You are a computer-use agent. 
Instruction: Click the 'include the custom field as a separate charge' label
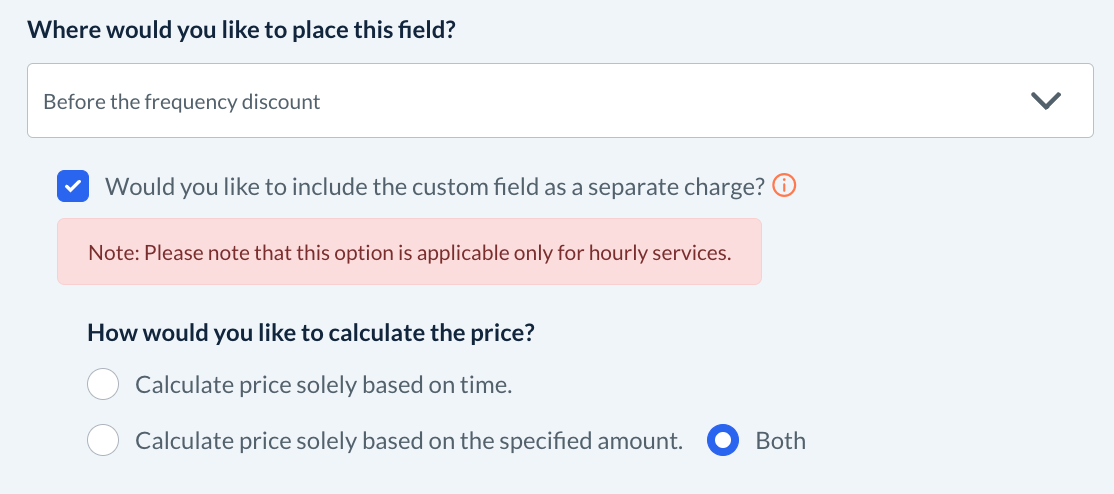pyautogui.click(x=435, y=186)
